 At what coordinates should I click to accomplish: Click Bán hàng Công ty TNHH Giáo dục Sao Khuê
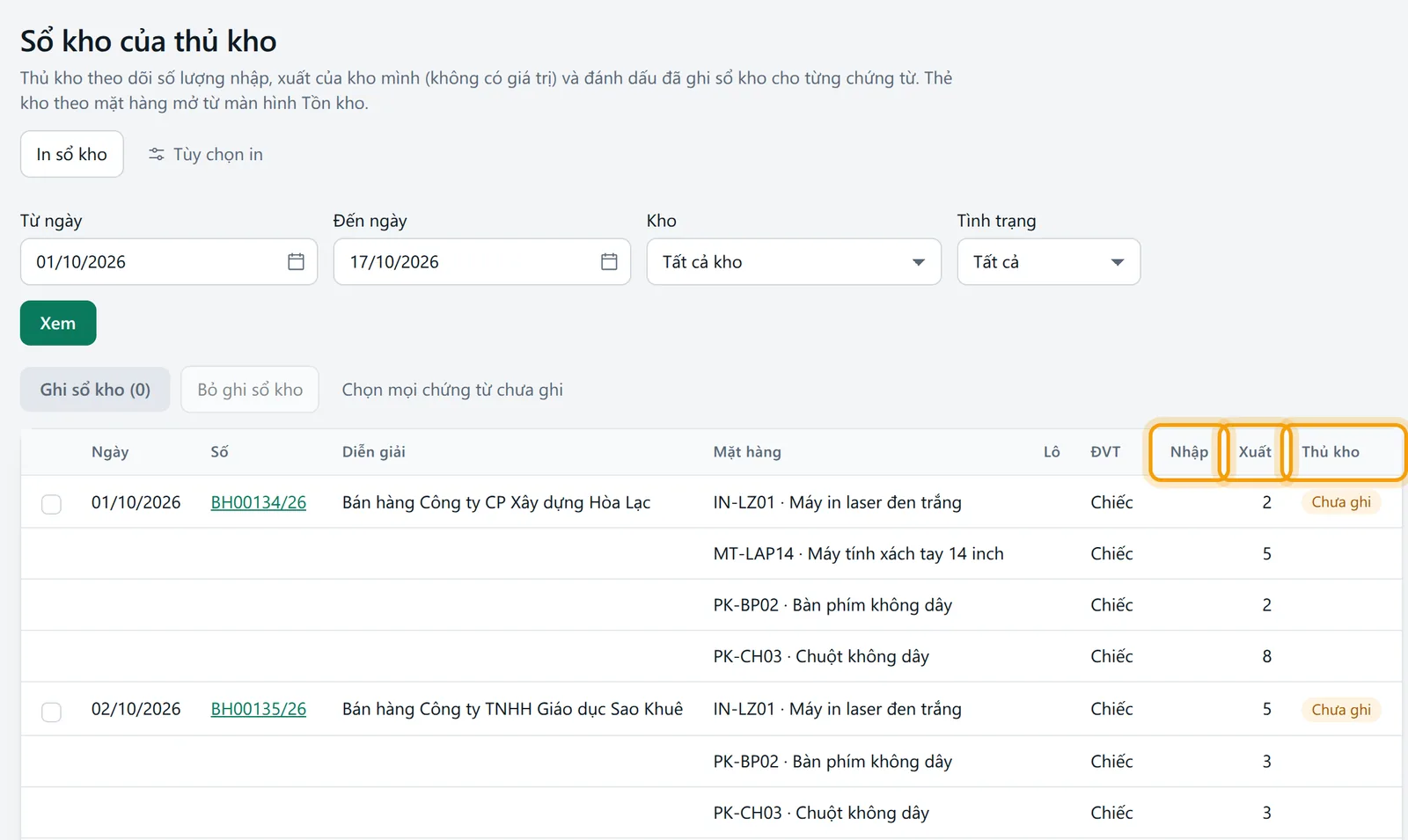(512, 709)
